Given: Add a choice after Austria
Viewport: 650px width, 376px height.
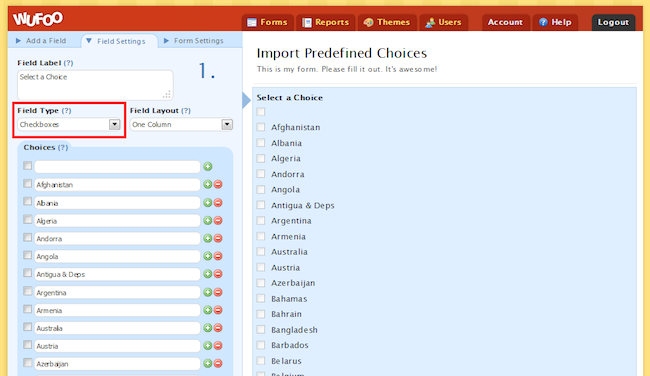Looking at the screenshot, I should 208,346.
